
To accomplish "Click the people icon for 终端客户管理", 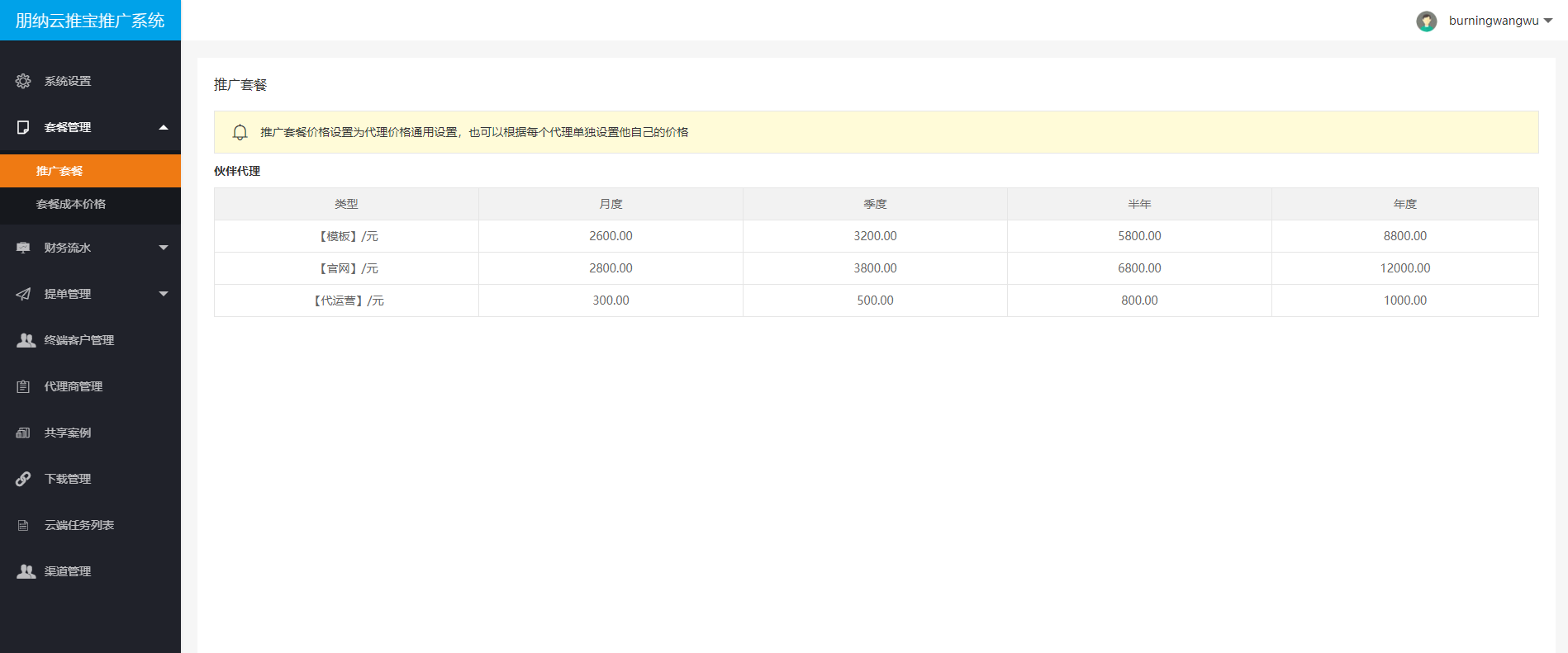I will (x=26, y=340).
